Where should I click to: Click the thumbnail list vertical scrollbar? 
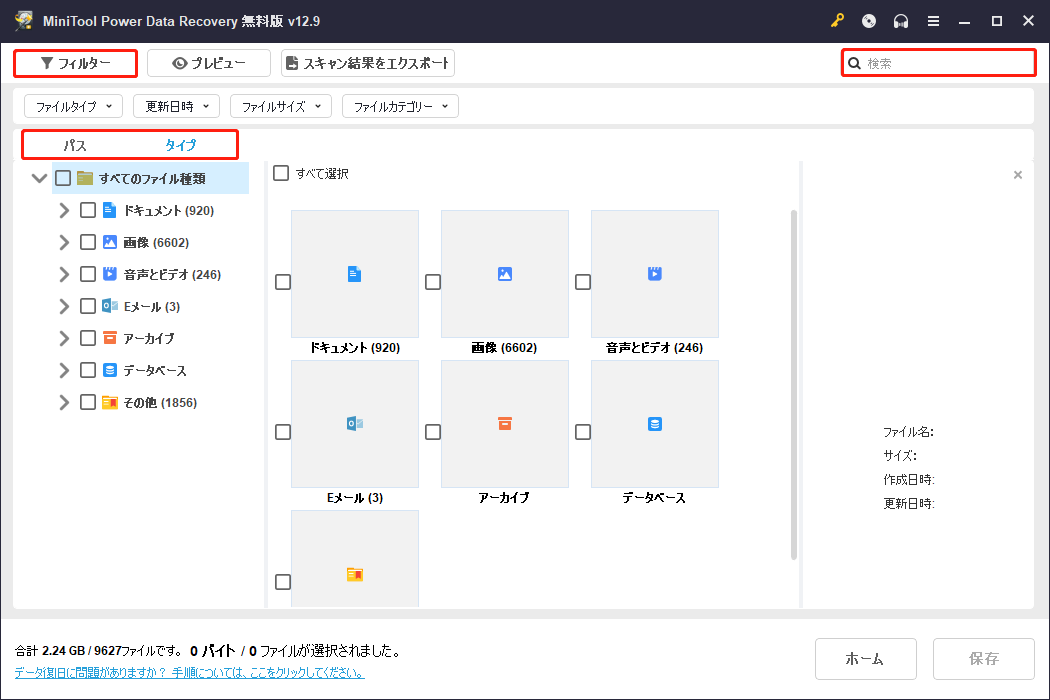(x=794, y=384)
